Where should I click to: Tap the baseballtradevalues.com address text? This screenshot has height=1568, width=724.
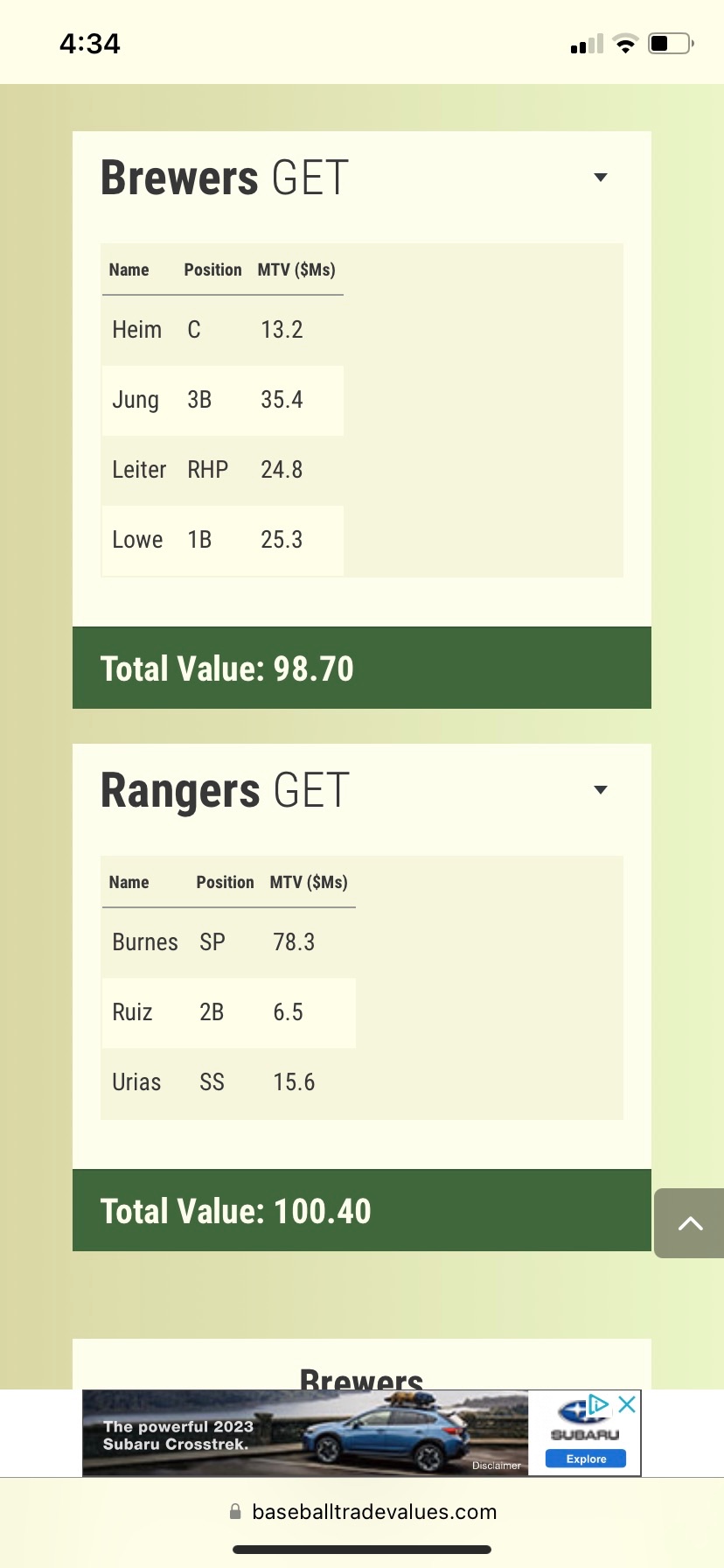(374, 1511)
